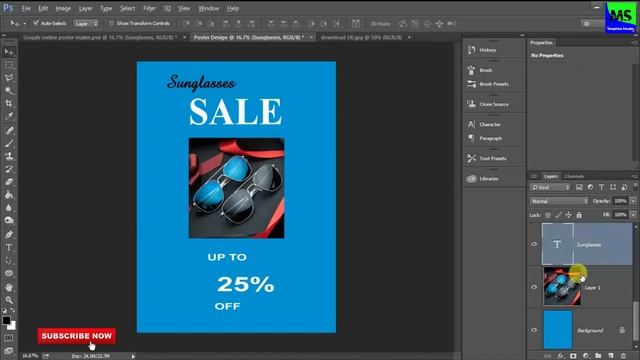This screenshot has height=360, width=640.
Task: Select the Magic Wand tool
Action: (x=9, y=91)
